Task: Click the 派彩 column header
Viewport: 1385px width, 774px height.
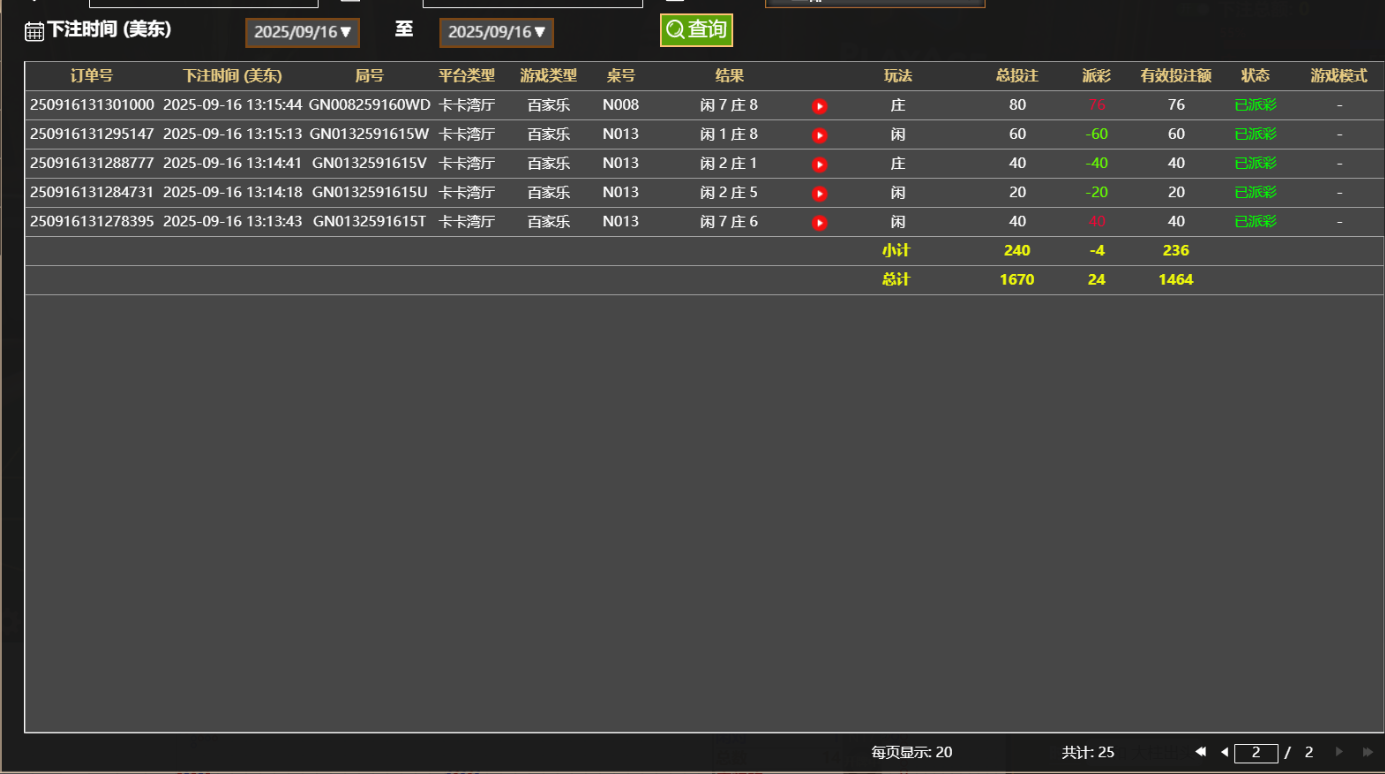Action: (1096, 76)
